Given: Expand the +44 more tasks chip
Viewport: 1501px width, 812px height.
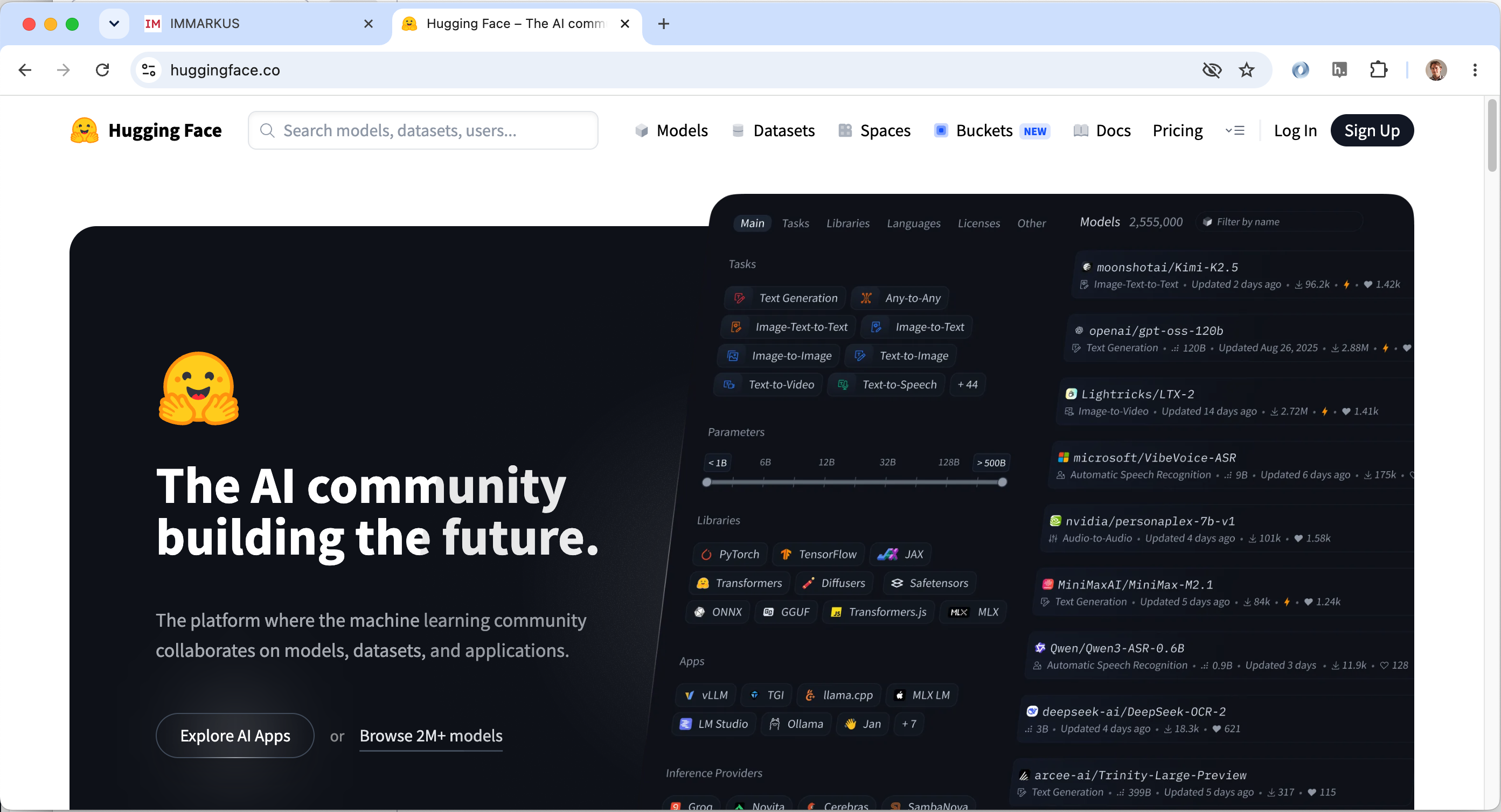Looking at the screenshot, I should click(967, 384).
